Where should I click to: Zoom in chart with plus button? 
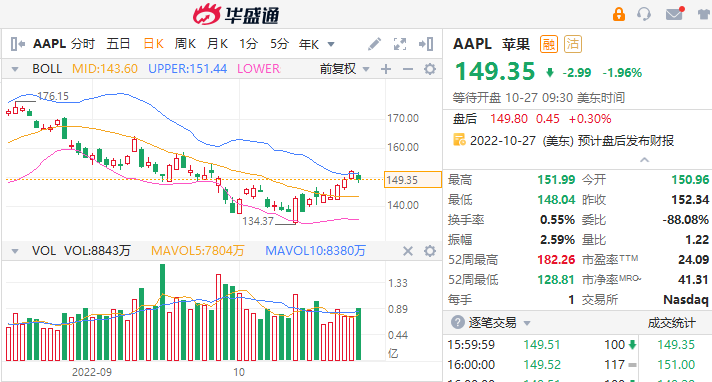coord(386,69)
